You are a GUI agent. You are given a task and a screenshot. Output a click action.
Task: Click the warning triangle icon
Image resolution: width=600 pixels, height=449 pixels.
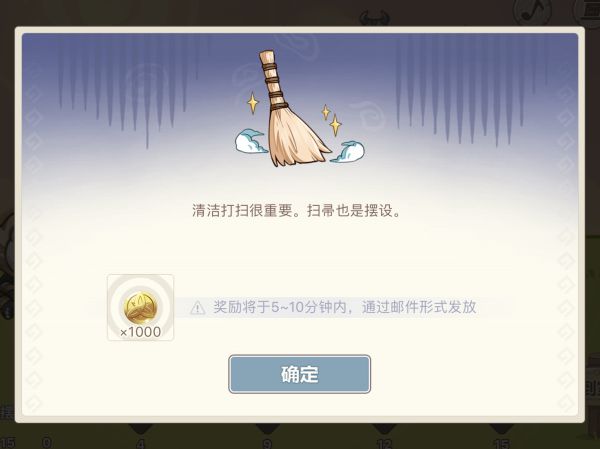[x=197, y=307]
